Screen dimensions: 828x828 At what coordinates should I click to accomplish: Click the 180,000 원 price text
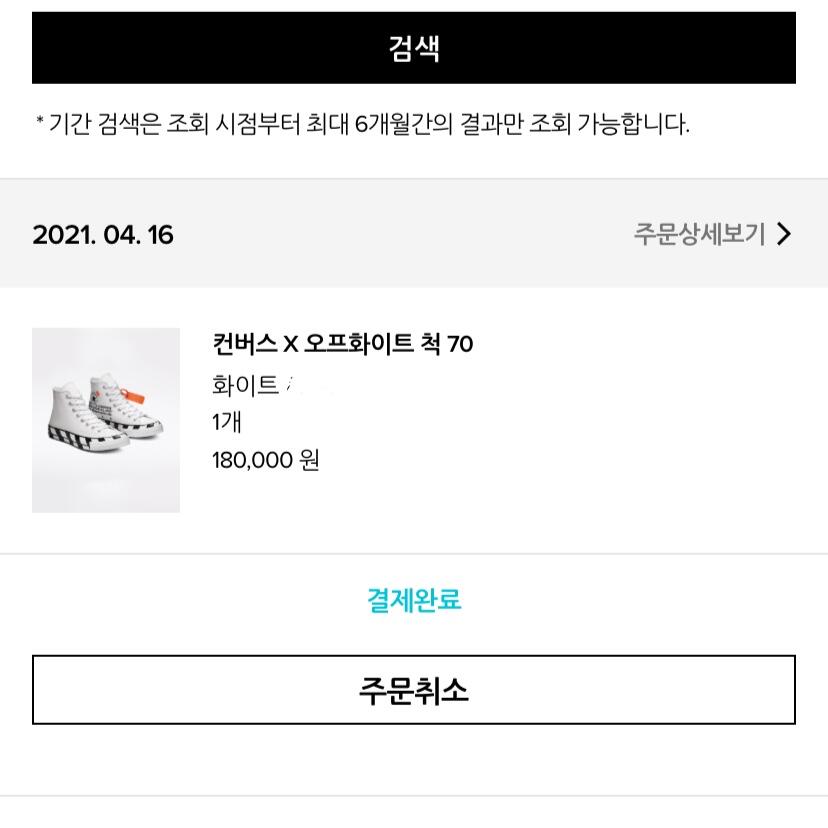[265, 461]
